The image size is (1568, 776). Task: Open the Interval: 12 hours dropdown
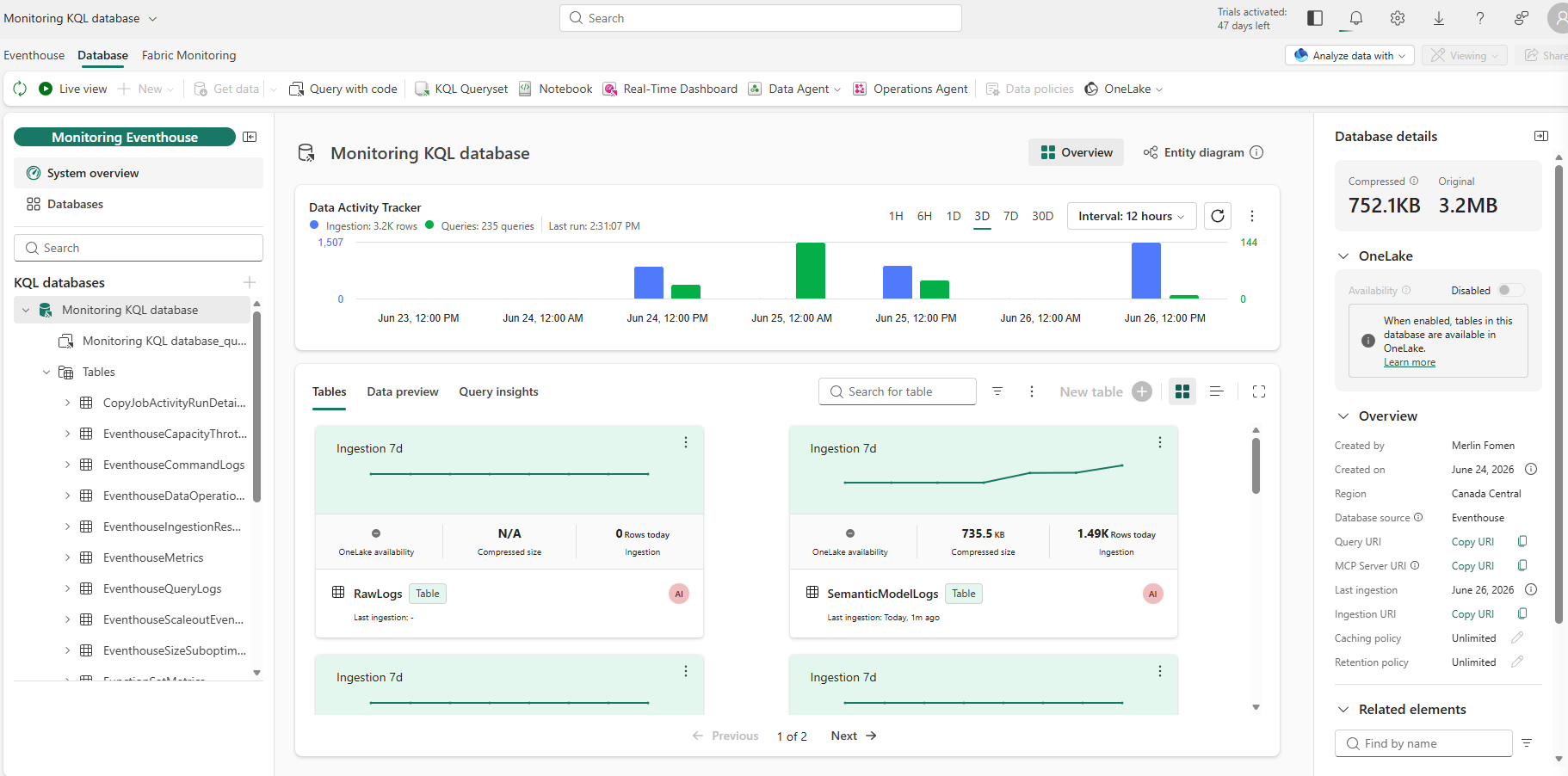coord(1131,216)
